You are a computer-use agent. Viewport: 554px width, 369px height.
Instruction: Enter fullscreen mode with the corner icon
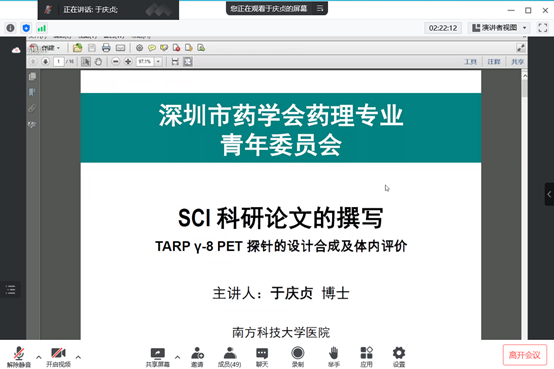click(543, 28)
